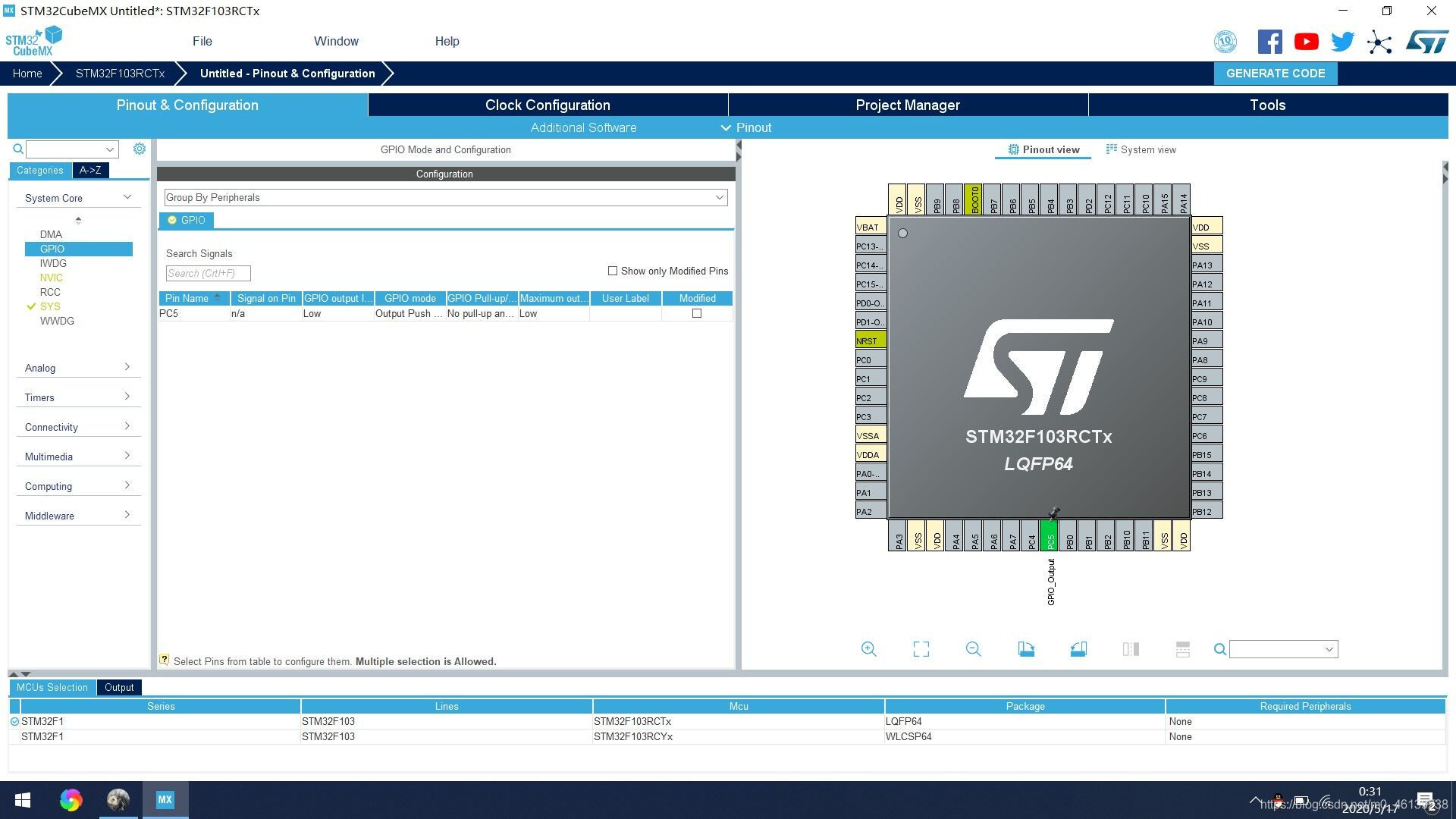Click the MCUs Selection tab
Viewport: 1456px width, 819px height.
click(x=52, y=687)
